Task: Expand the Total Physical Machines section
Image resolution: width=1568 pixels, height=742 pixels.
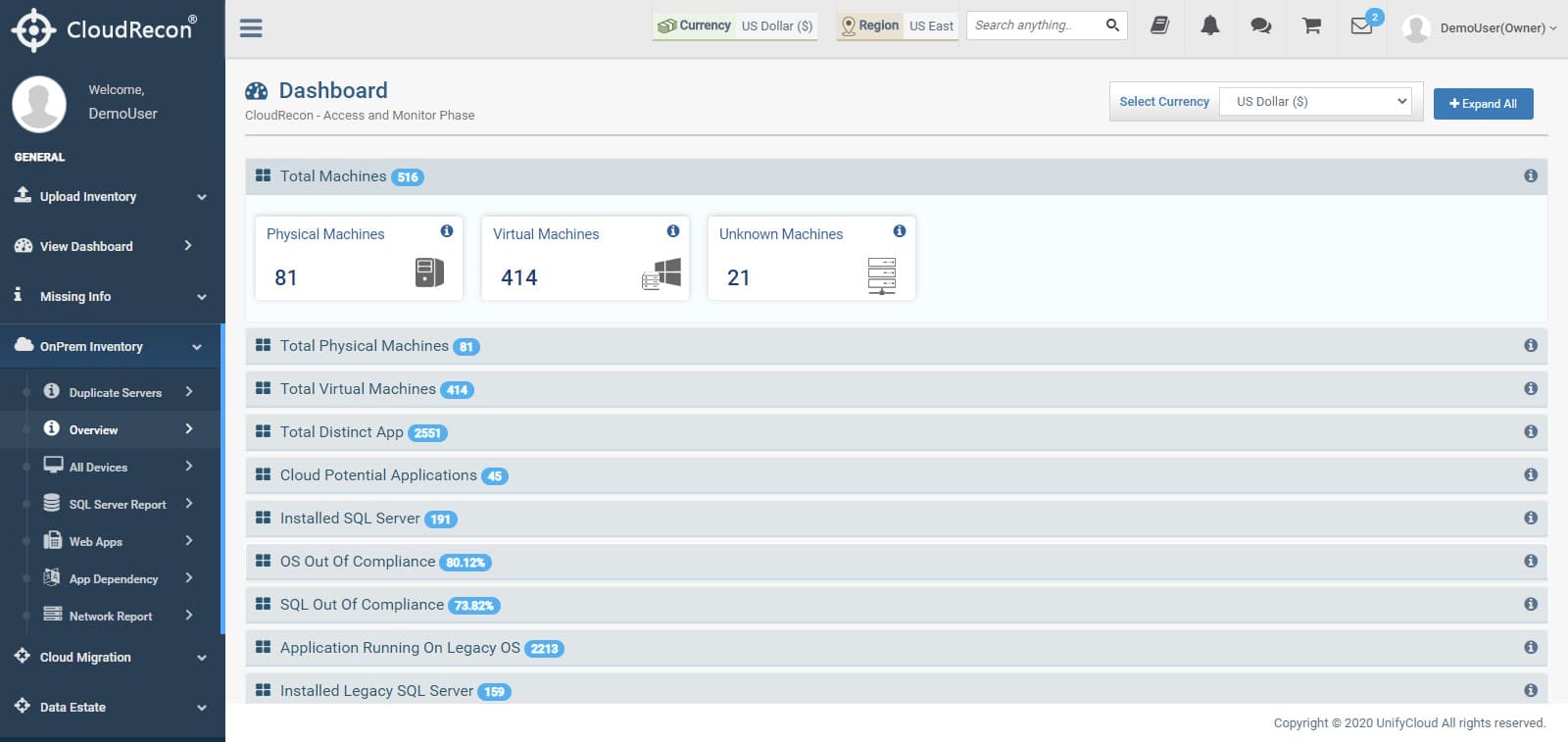Action: 896,346
